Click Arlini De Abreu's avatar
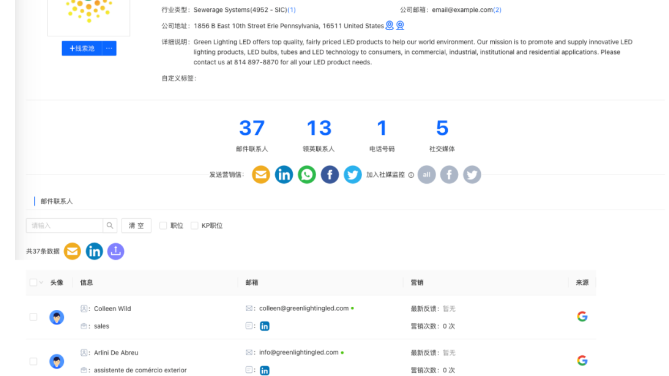This screenshot has width=669, height=376. click(x=57, y=361)
